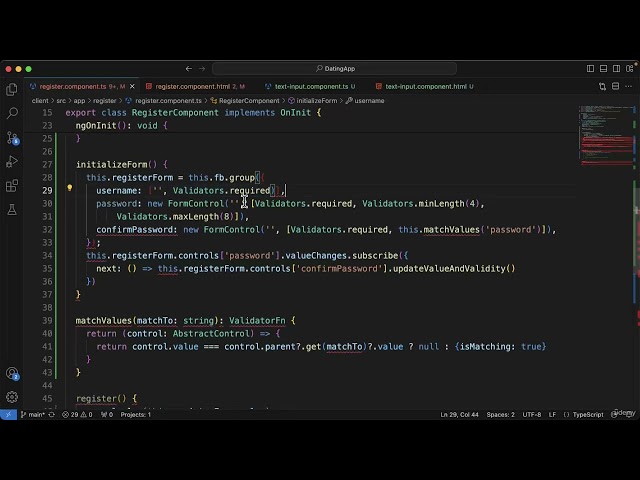Click the register method name on line 45

[x=96, y=398]
